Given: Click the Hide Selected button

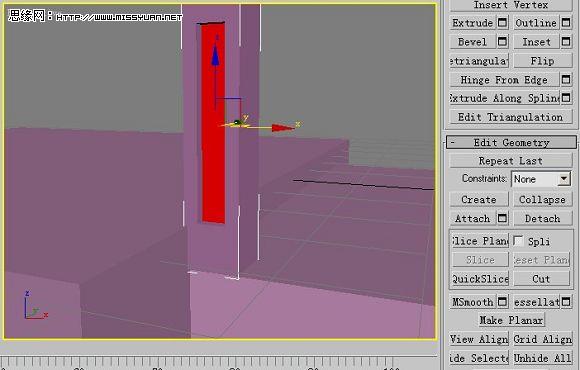Looking at the screenshot, I should click(x=479, y=358).
